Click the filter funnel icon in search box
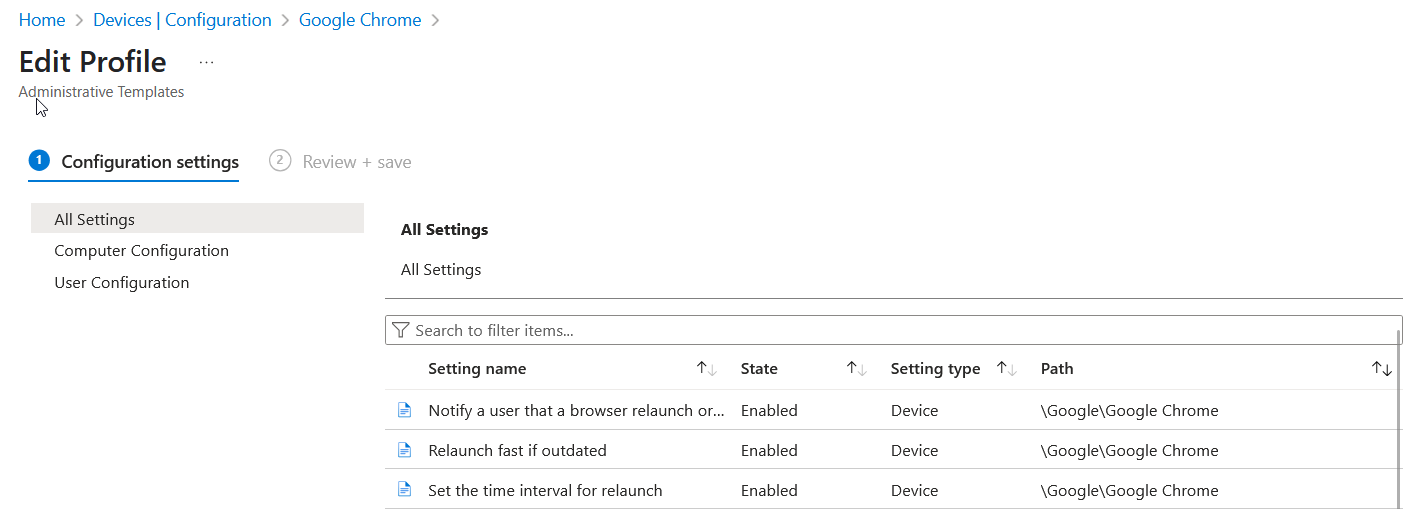Viewport: 1405px width, 509px height. coord(400,330)
